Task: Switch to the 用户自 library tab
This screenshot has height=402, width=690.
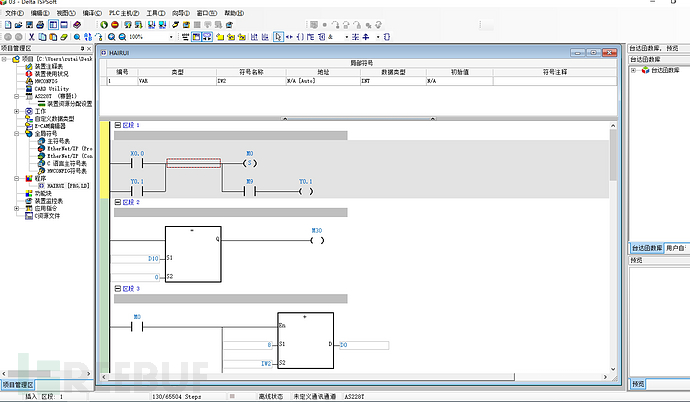Action: pos(677,247)
